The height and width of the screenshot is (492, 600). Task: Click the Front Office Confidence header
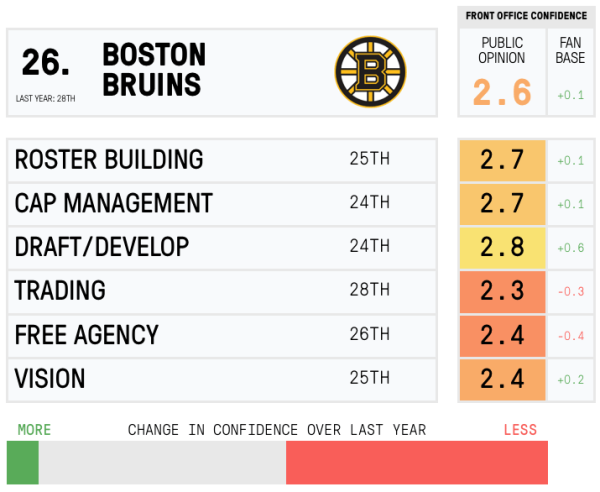point(525,16)
